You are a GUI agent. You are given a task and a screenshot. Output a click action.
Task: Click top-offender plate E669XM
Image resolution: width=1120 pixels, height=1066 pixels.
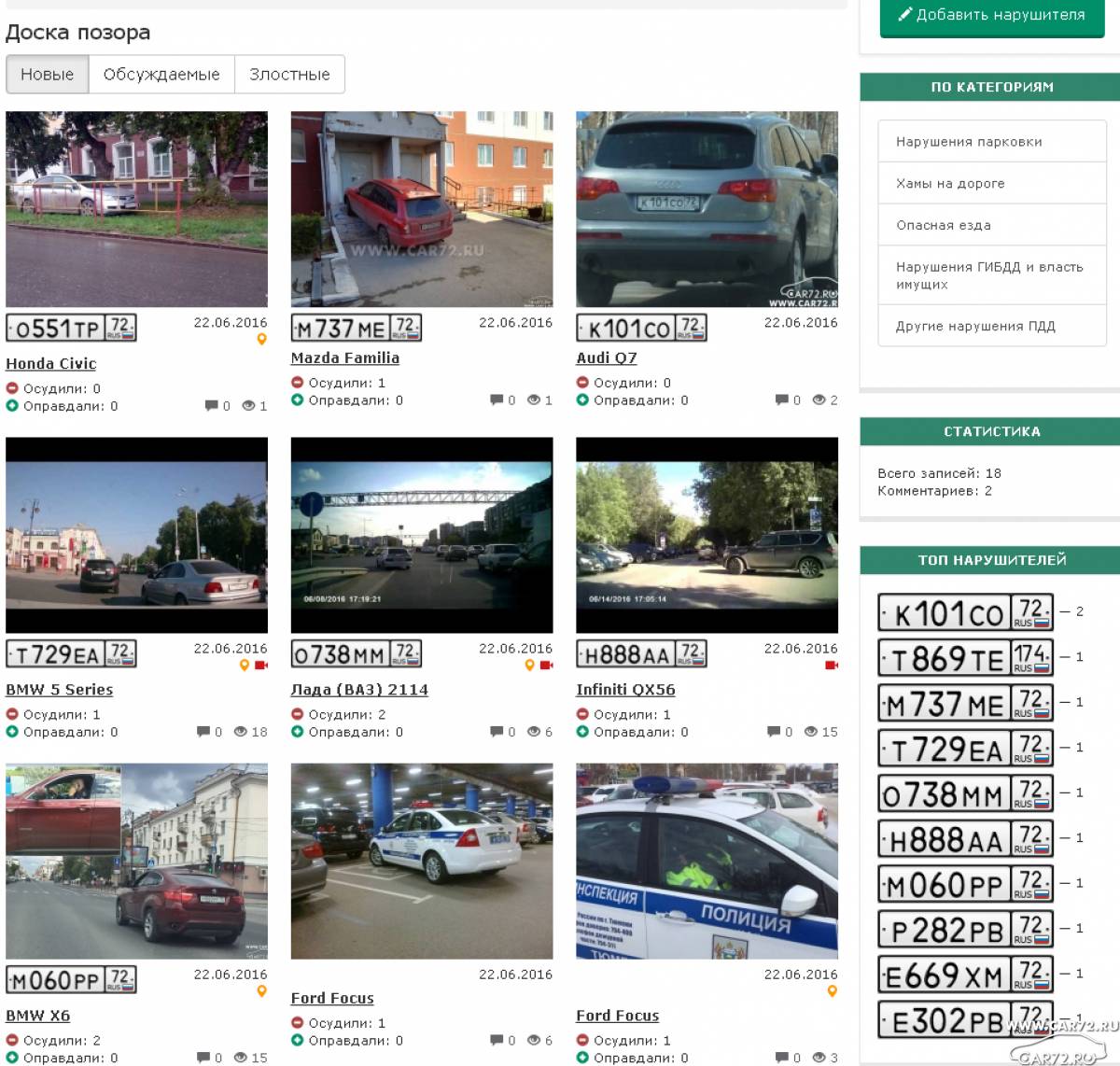click(x=966, y=975)
